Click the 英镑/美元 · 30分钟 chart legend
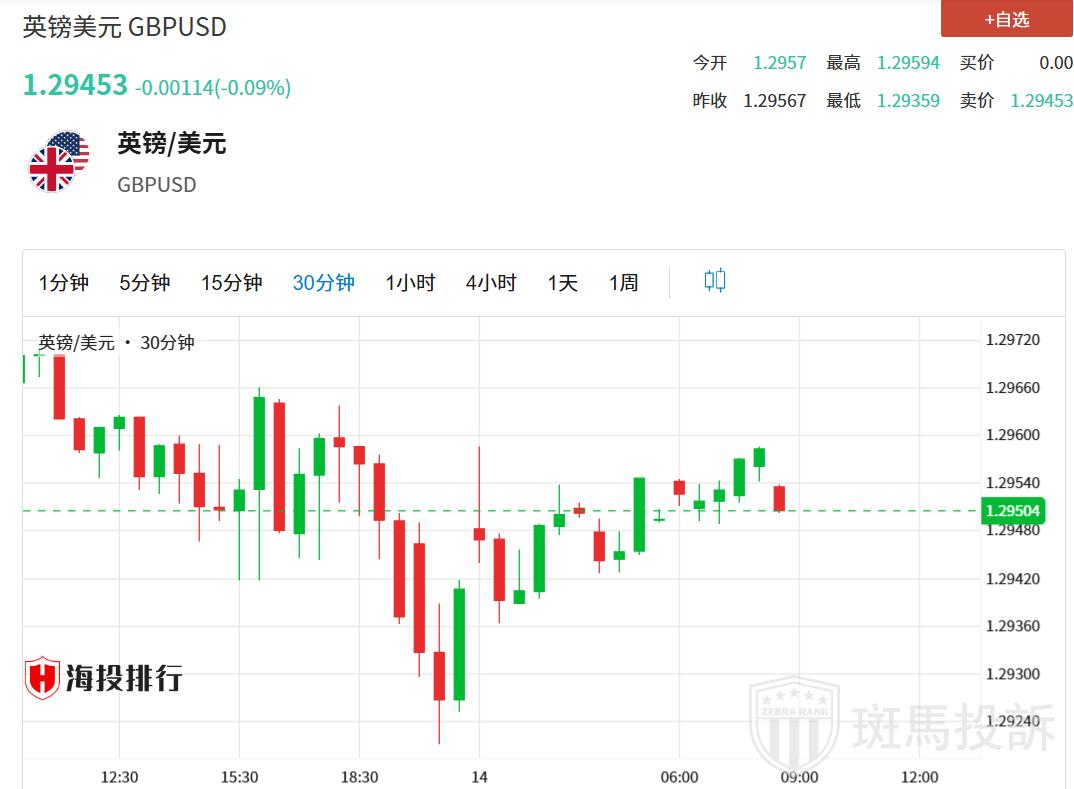The image size is (1074, 789). pyautogui.click(x=116, y=343)
